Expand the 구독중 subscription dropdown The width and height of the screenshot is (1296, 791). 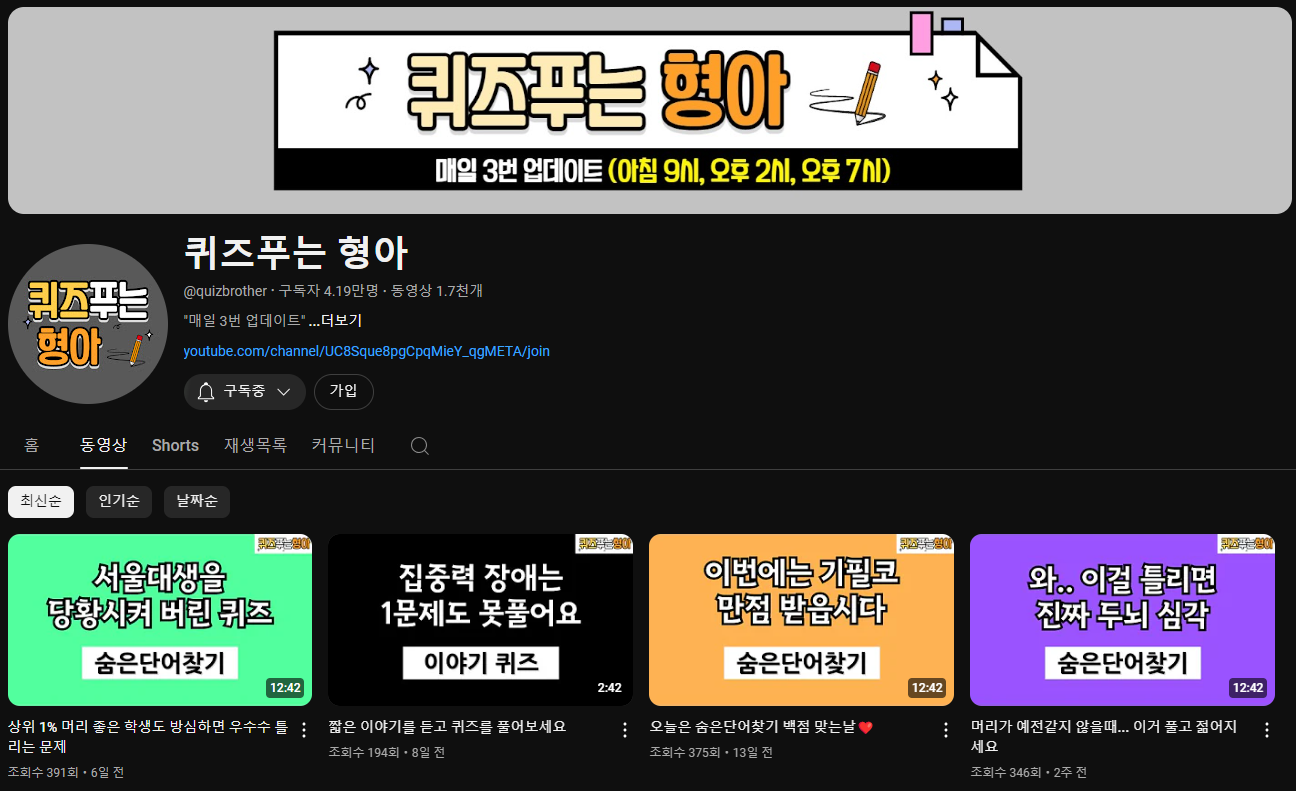click(283, 392)
